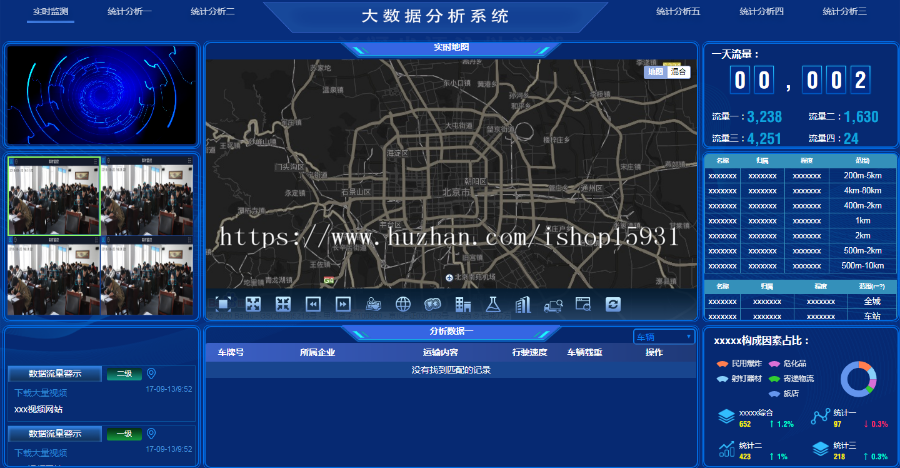Screen dimensions: 900x468
Task: Open the 统计分析一 tab
Action: click(x=129, y=12)
